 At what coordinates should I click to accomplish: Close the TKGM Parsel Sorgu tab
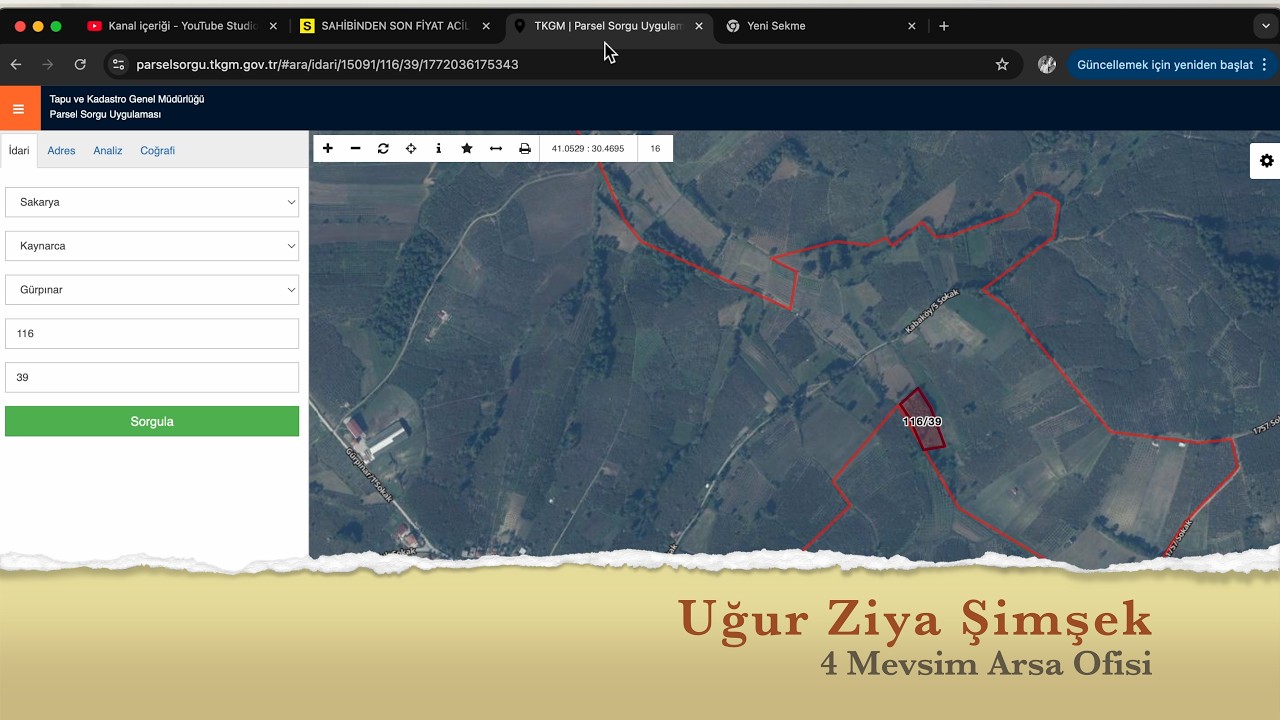699,26
